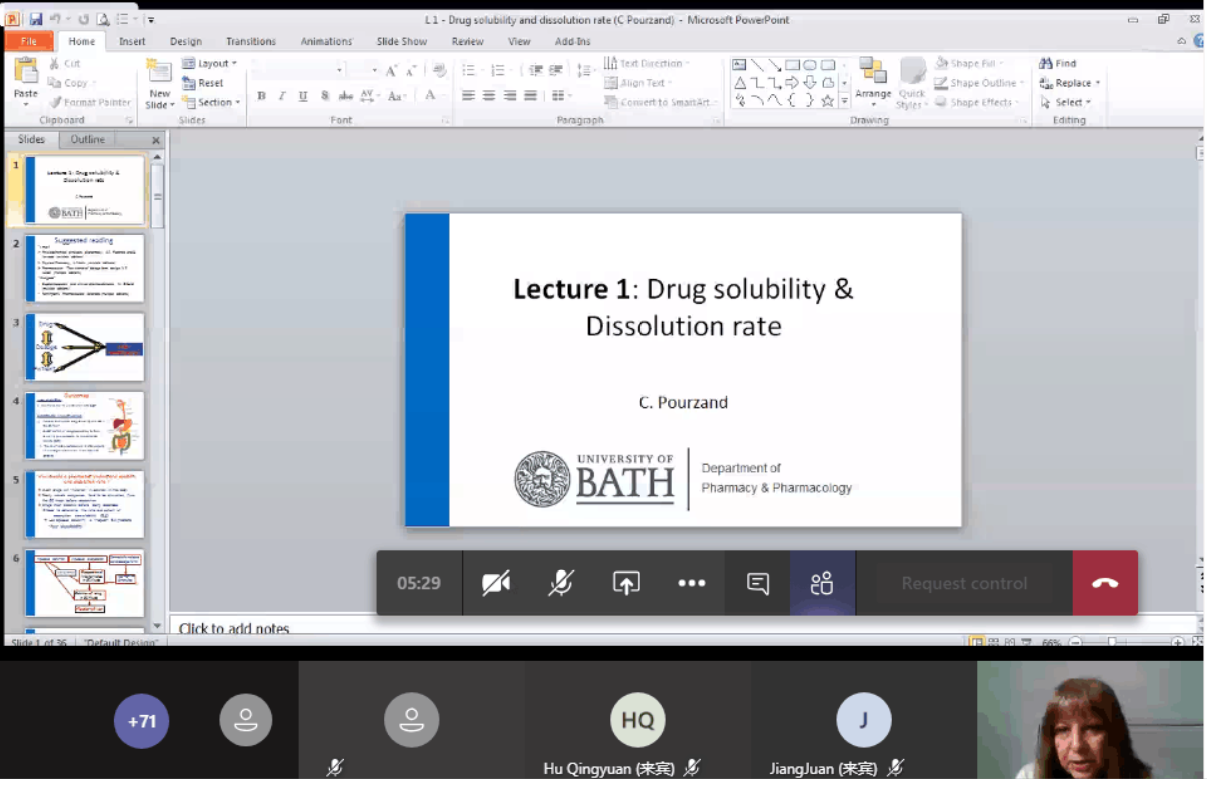Click the Find button in Editing group
The height and width of the screenshot is (785, 1207).
pos(1059,64)
